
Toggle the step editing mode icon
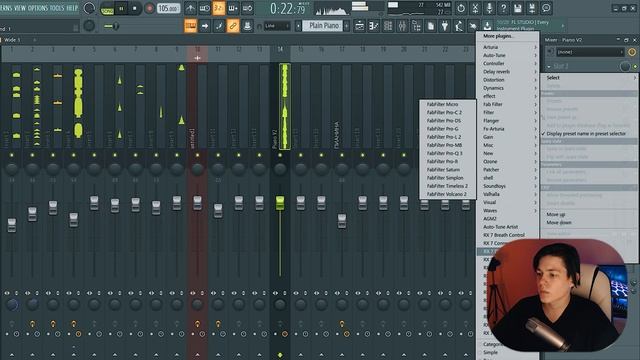(219, 26)
